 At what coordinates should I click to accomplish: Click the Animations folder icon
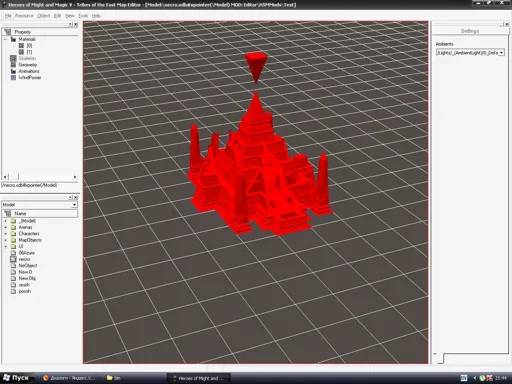(13, 71)
